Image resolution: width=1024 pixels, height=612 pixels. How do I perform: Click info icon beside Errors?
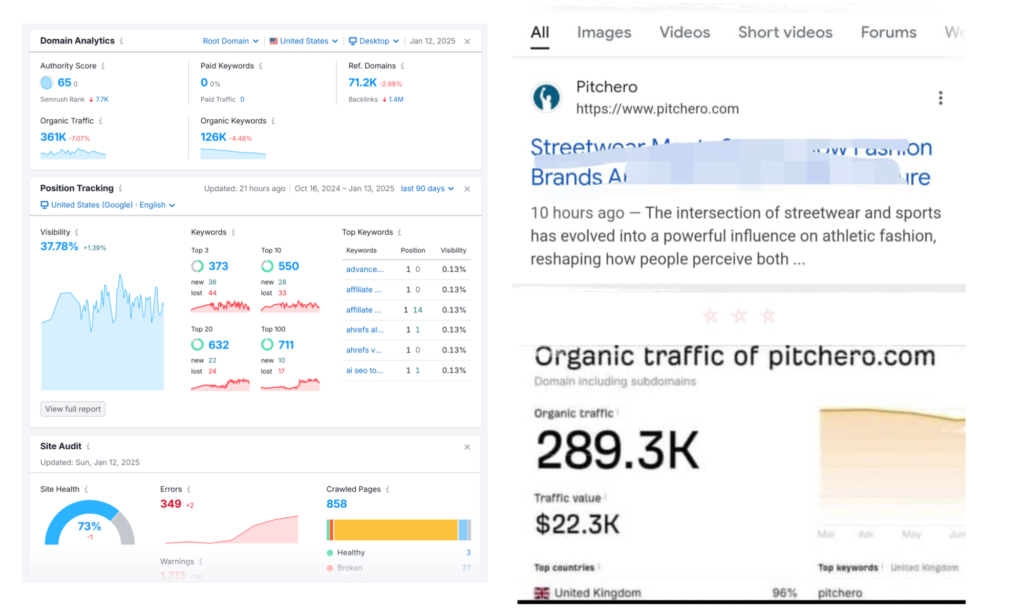coord(189,489)
